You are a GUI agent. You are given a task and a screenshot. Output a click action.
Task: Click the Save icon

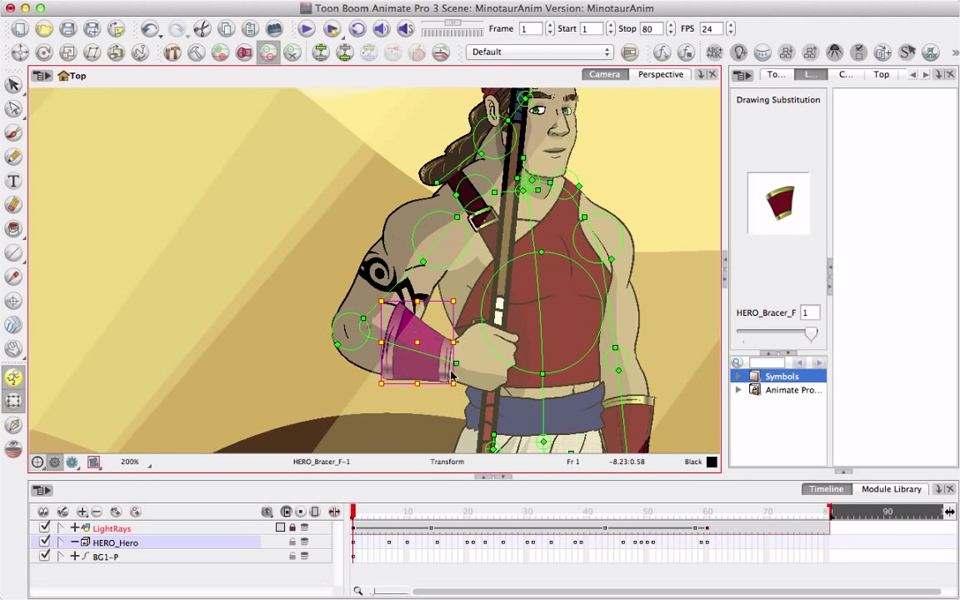(x=67, y=29)
